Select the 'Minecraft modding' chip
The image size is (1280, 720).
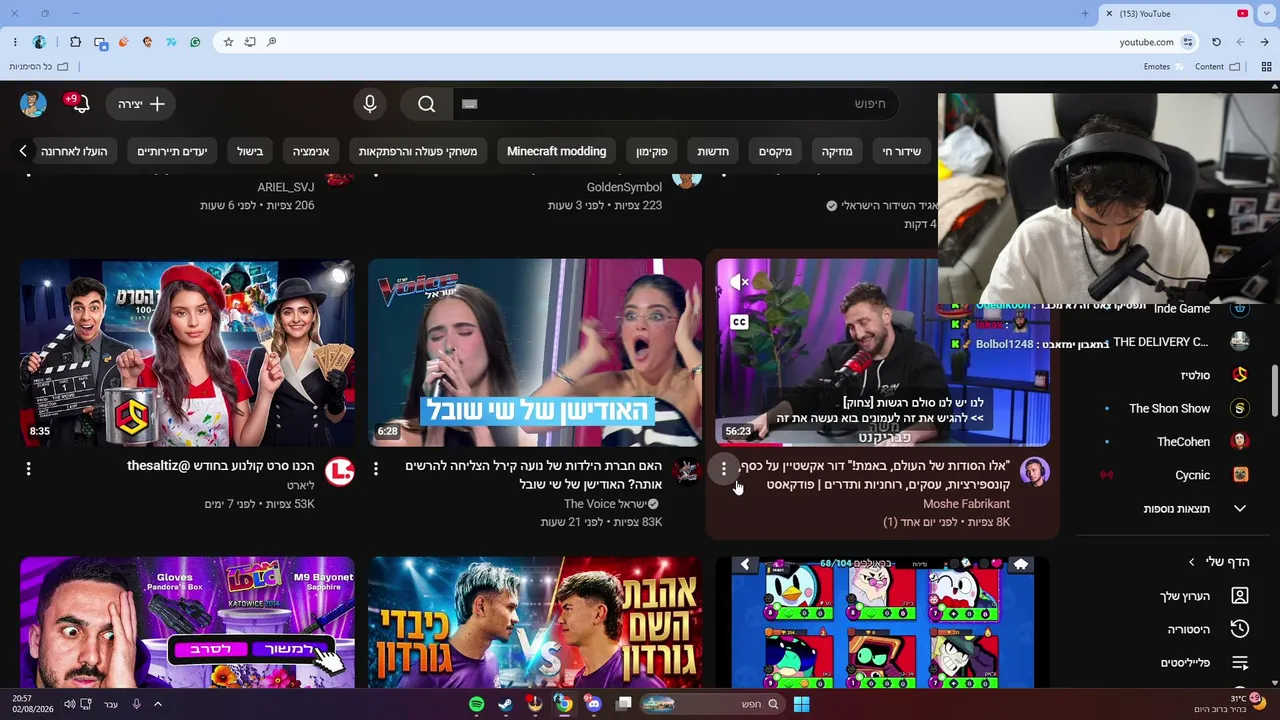point(557,151)
